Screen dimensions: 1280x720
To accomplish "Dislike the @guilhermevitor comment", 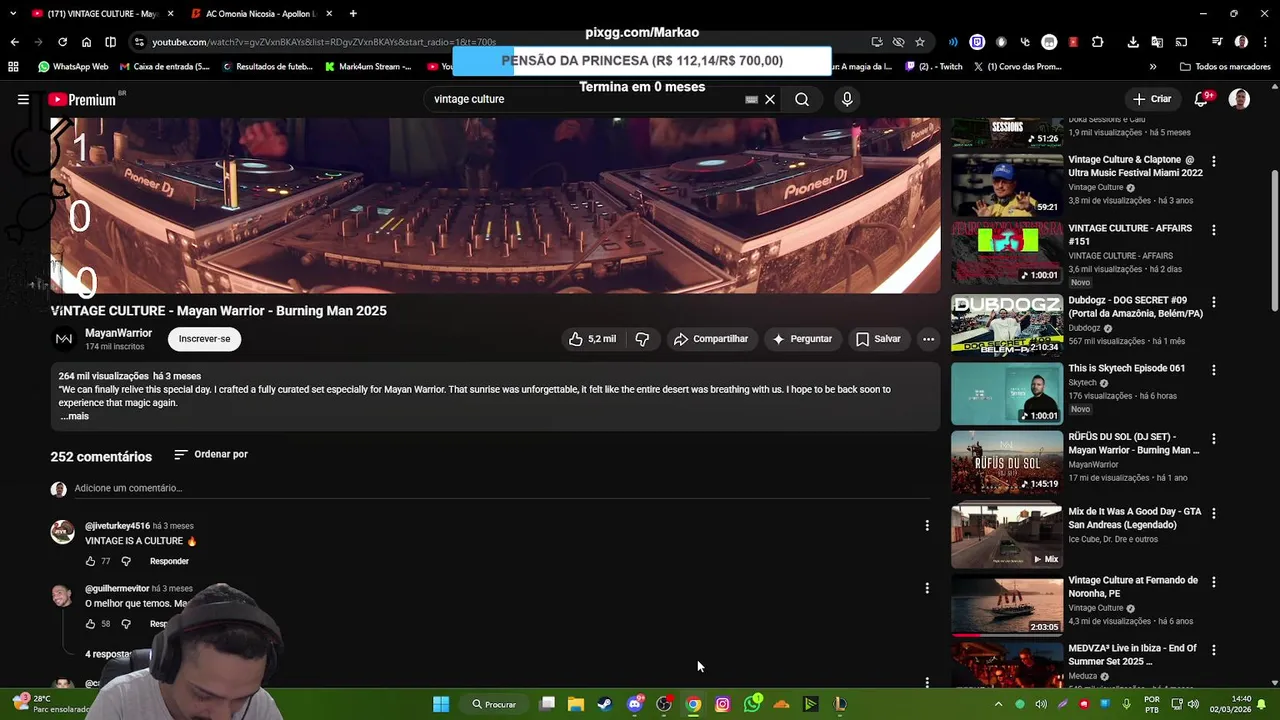I will point(126,624).
